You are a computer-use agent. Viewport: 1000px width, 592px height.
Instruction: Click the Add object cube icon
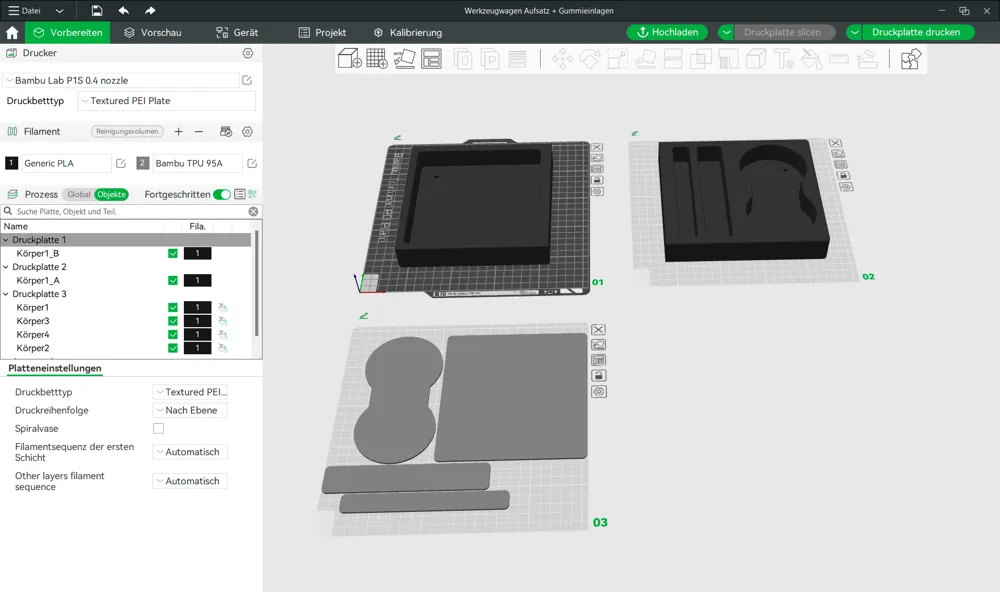349,59
